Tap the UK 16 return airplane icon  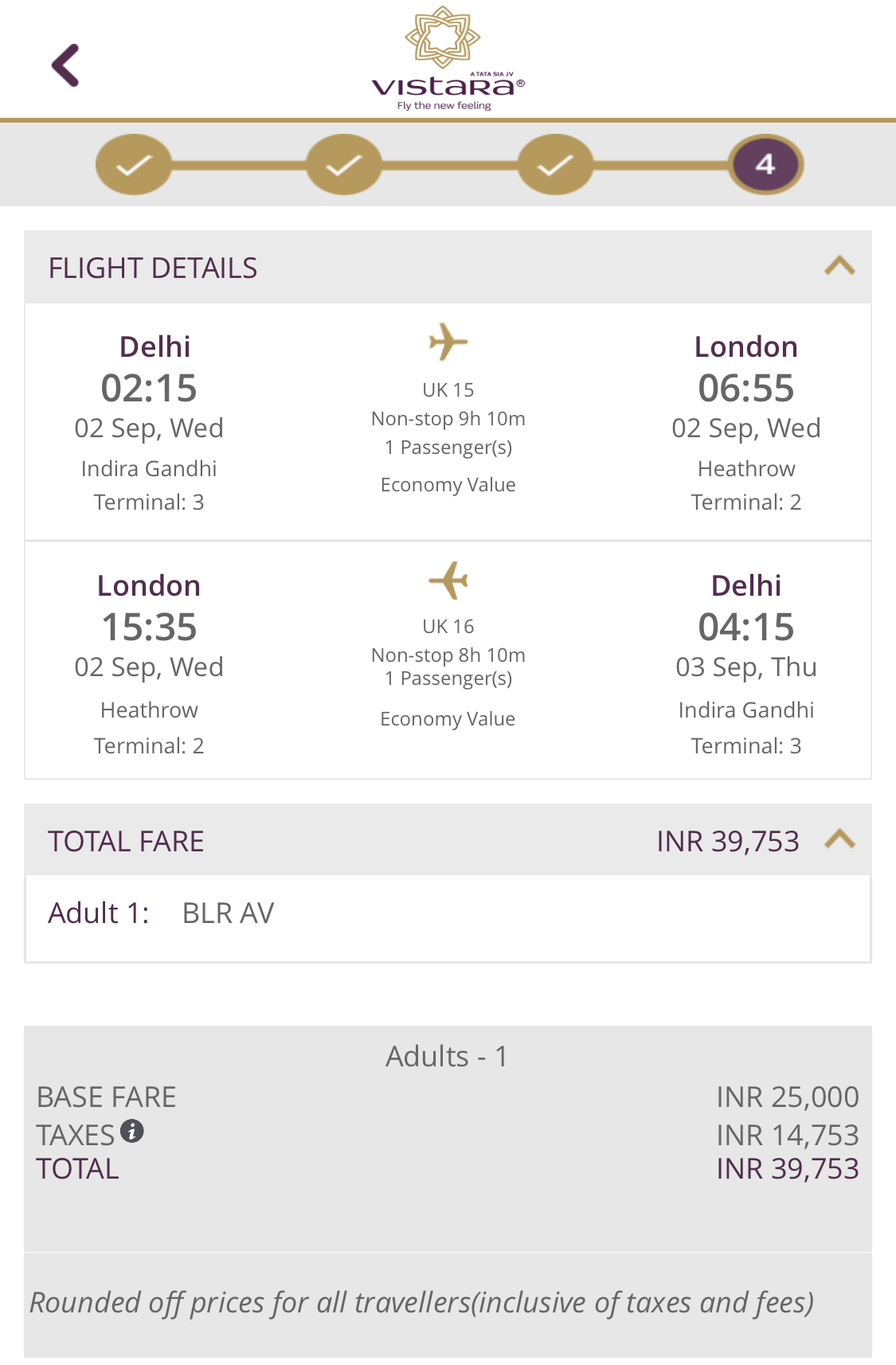pos(448,580)
